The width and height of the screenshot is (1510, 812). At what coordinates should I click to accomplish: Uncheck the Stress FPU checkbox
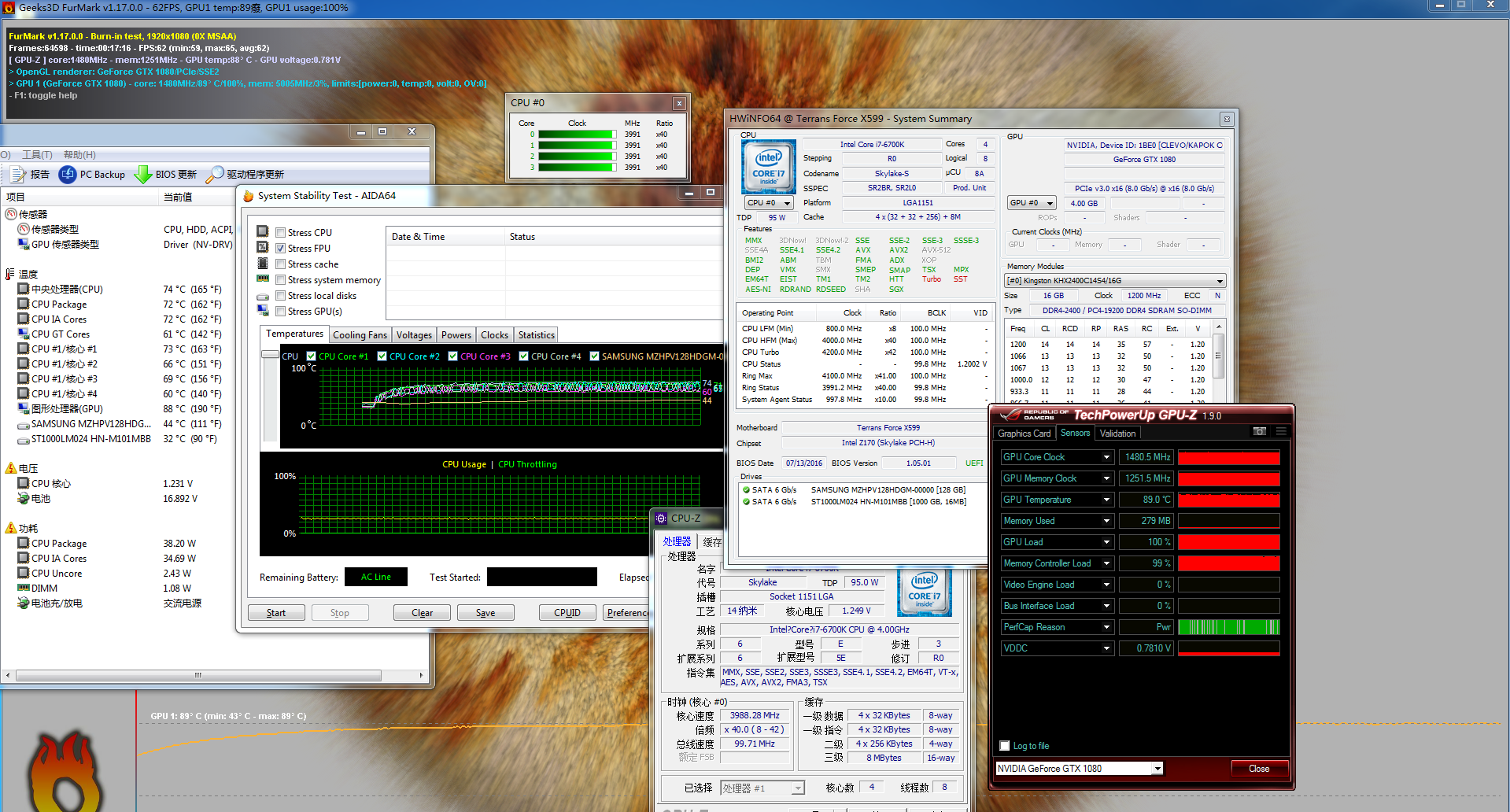tap(280, 248)
